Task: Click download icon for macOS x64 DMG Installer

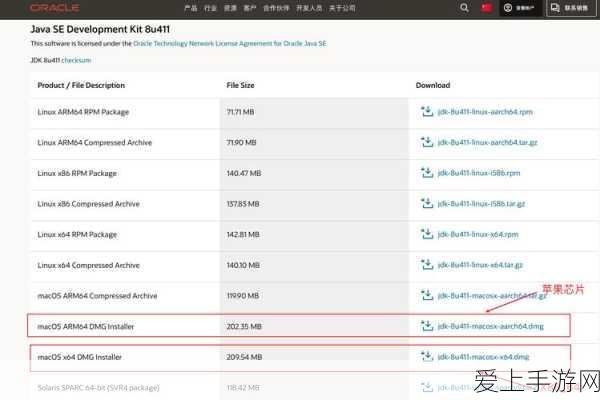Action: coord(427,357)
